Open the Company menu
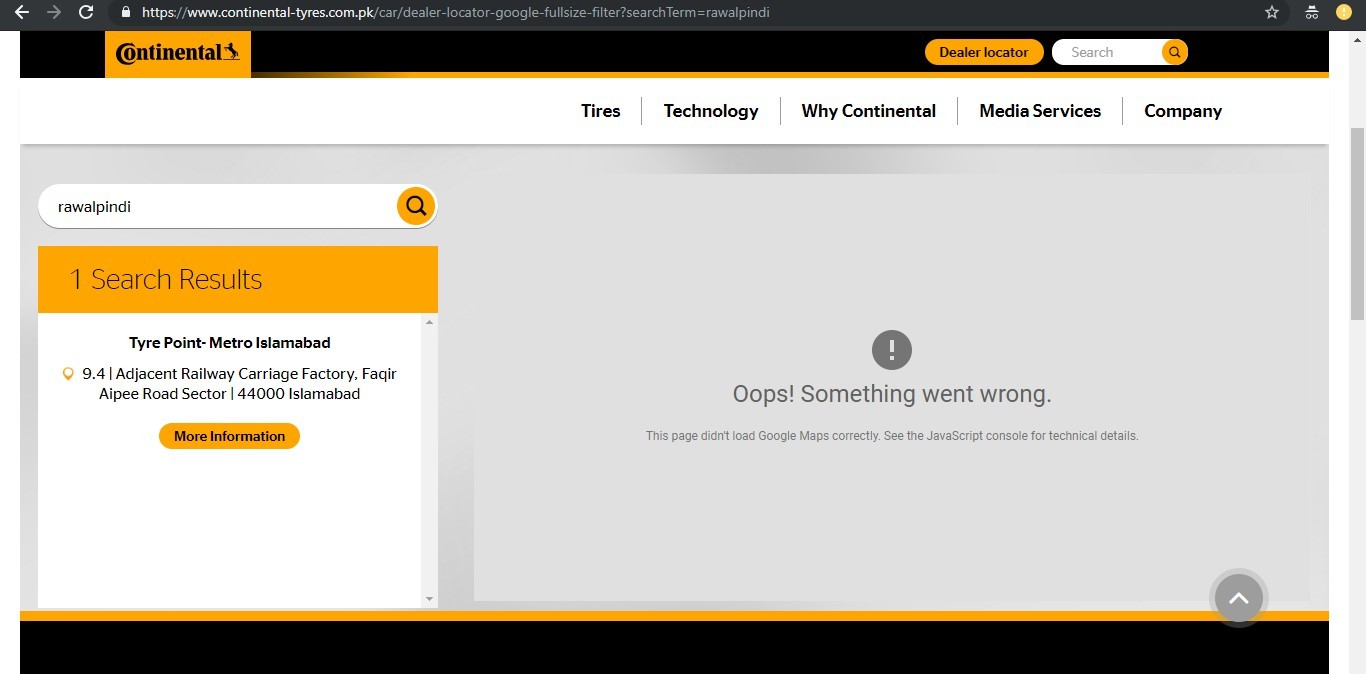The width and height of the screenshot is (1366, 674). (x=1183, y=111)
